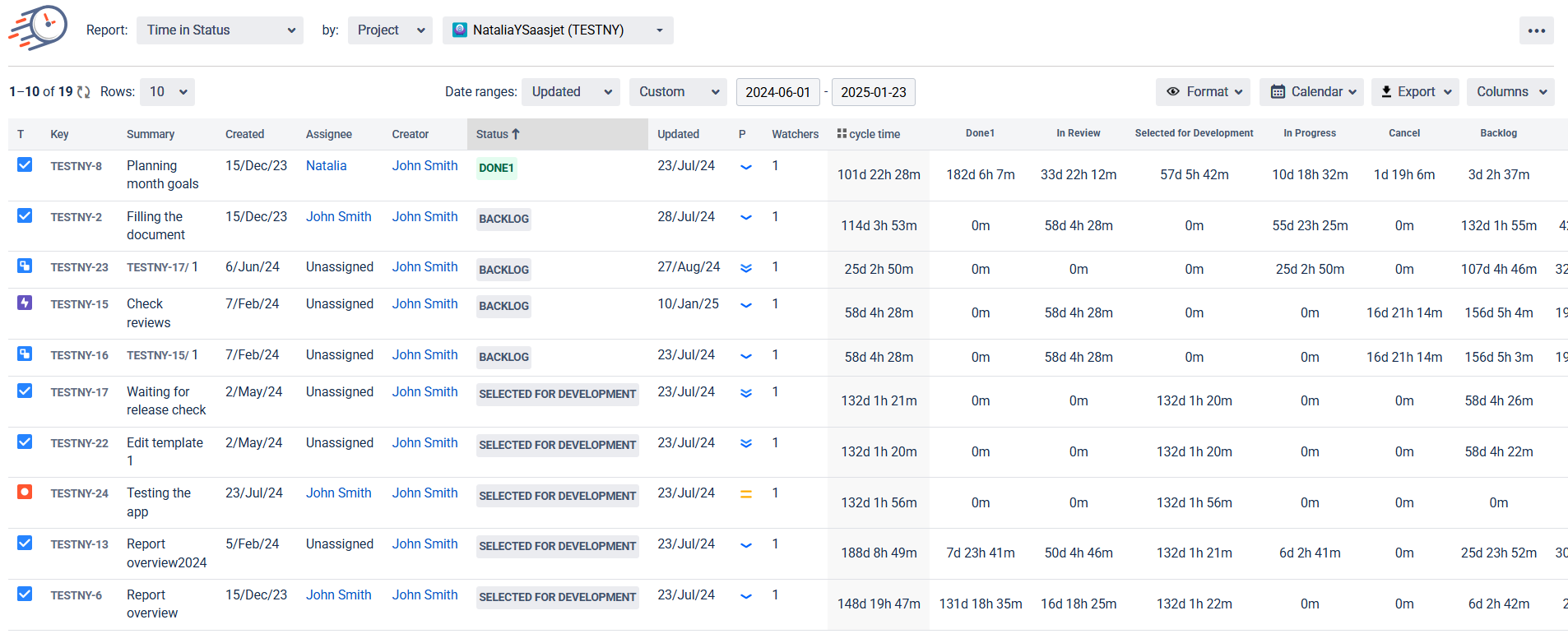Open the three-dots more options menu

click(1536, 30)
